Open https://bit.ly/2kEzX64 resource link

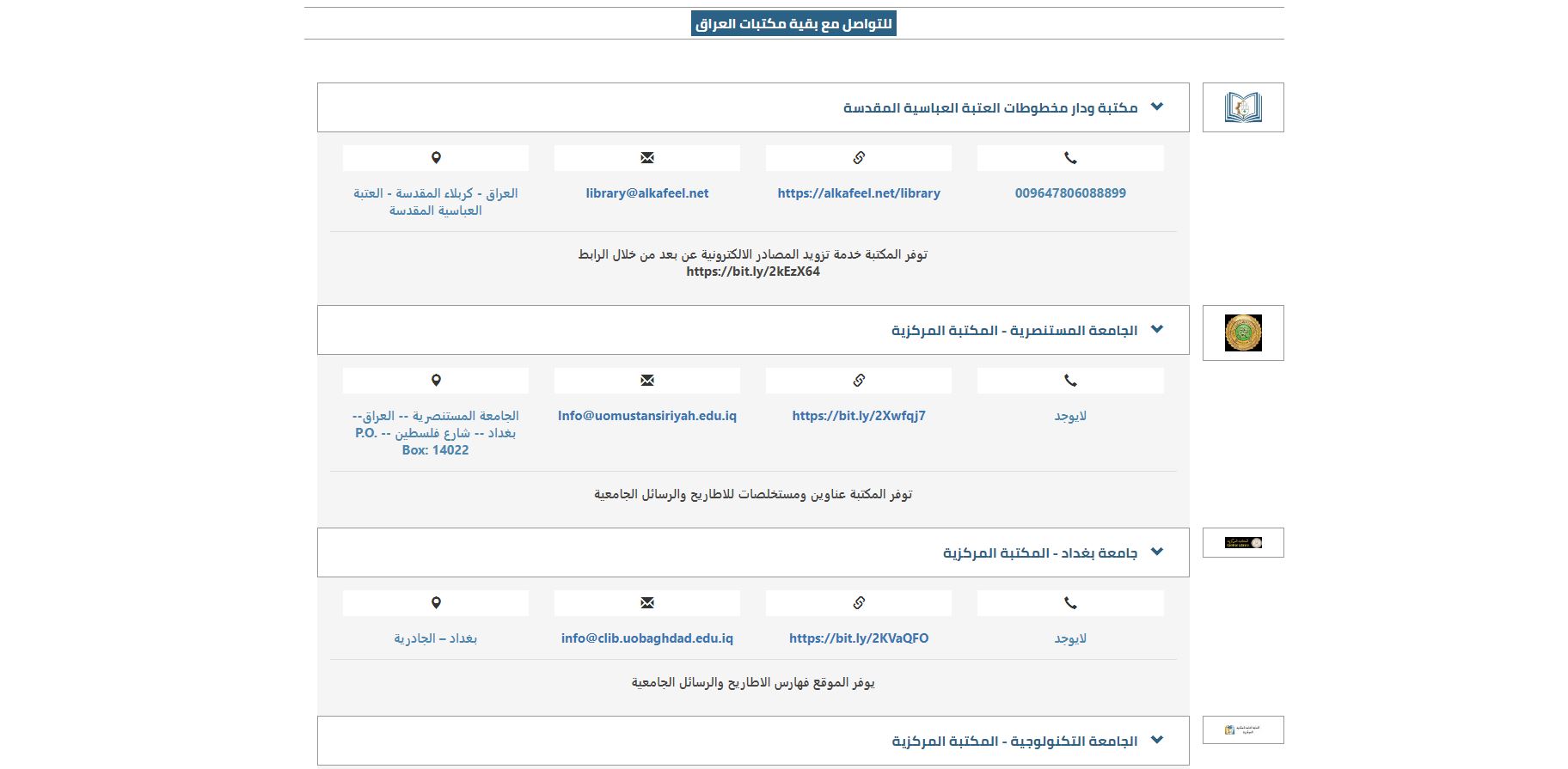[753, 272]
